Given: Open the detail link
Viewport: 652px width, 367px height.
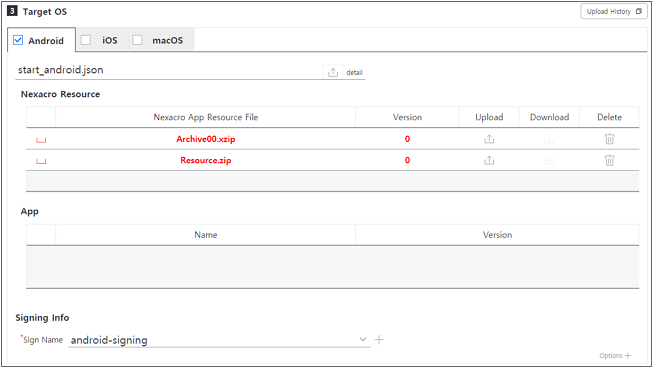Looking at the screenshot, I should pos(354,72).
